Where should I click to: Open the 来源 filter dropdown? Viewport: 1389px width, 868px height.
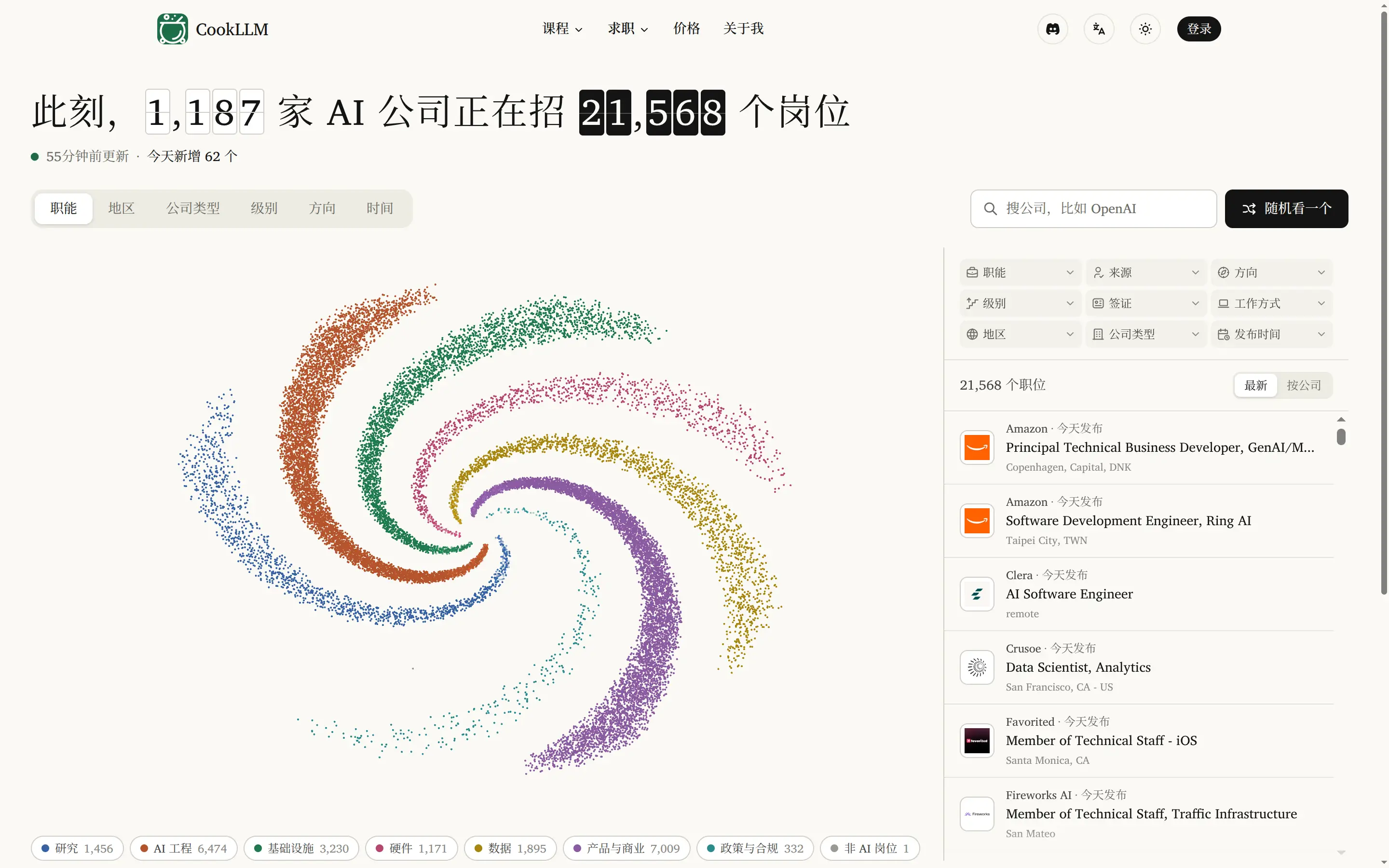tap(1146, 272)
